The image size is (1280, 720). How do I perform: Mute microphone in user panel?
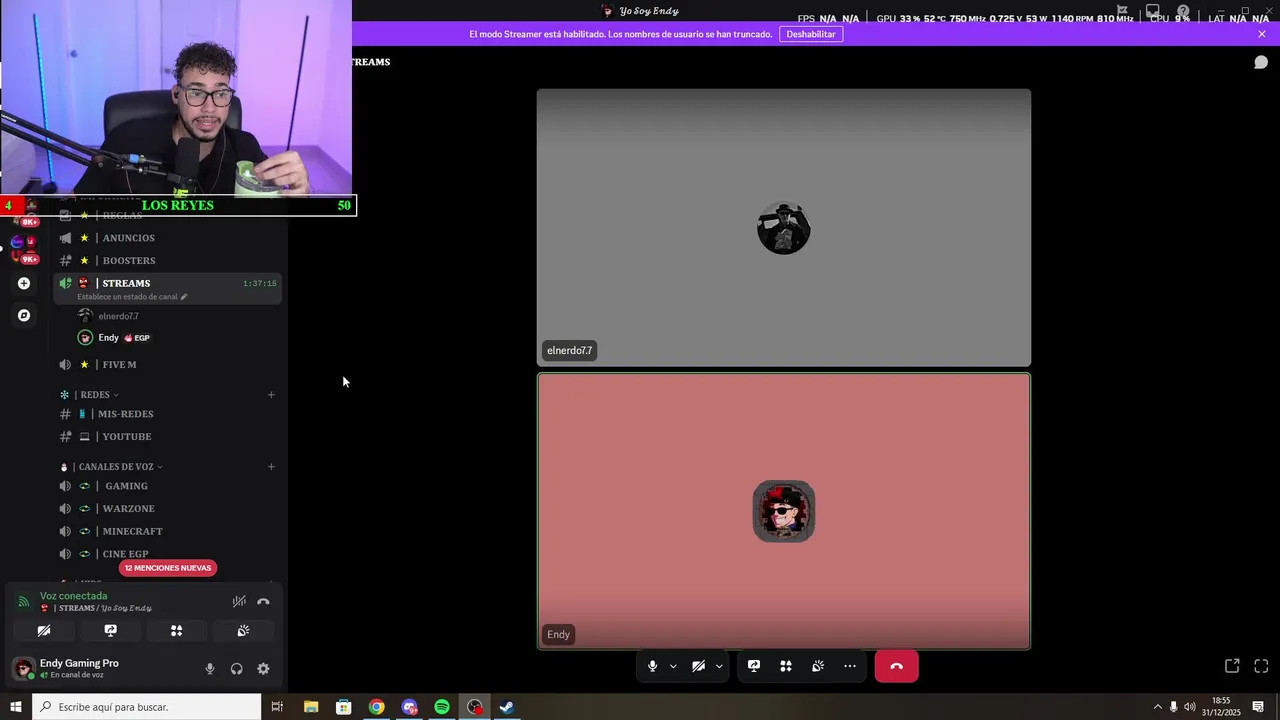pyautogui.click(x=210, y=669)
